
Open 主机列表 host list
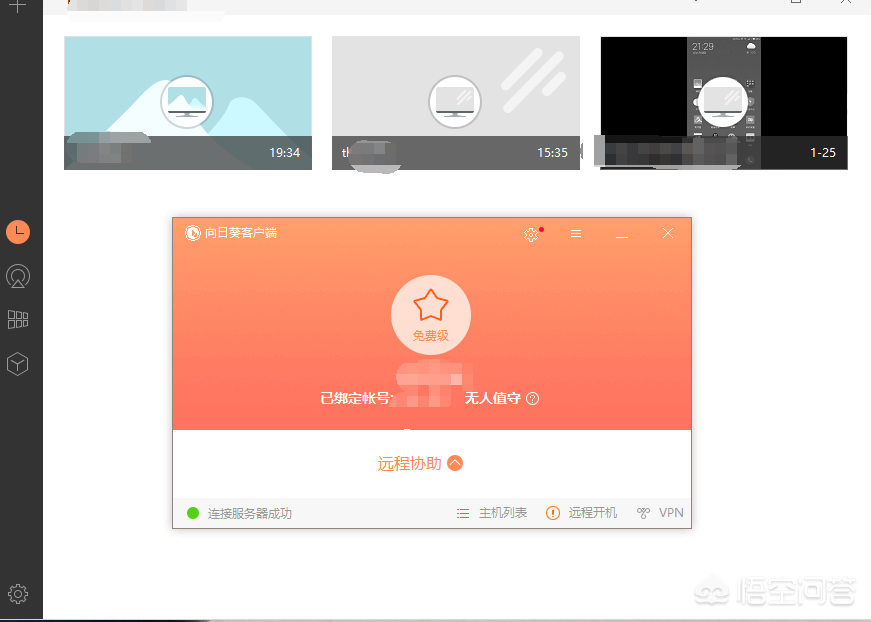click(492, 513)
